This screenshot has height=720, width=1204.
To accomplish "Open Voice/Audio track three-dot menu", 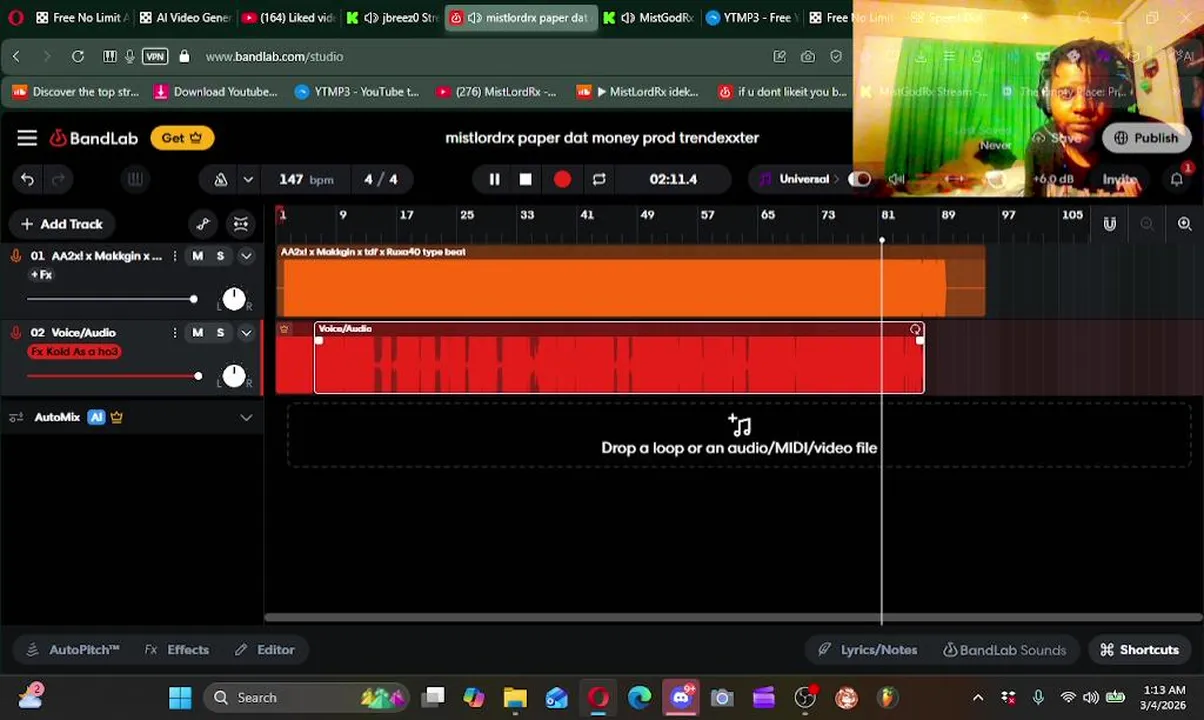I will point(175,333).
